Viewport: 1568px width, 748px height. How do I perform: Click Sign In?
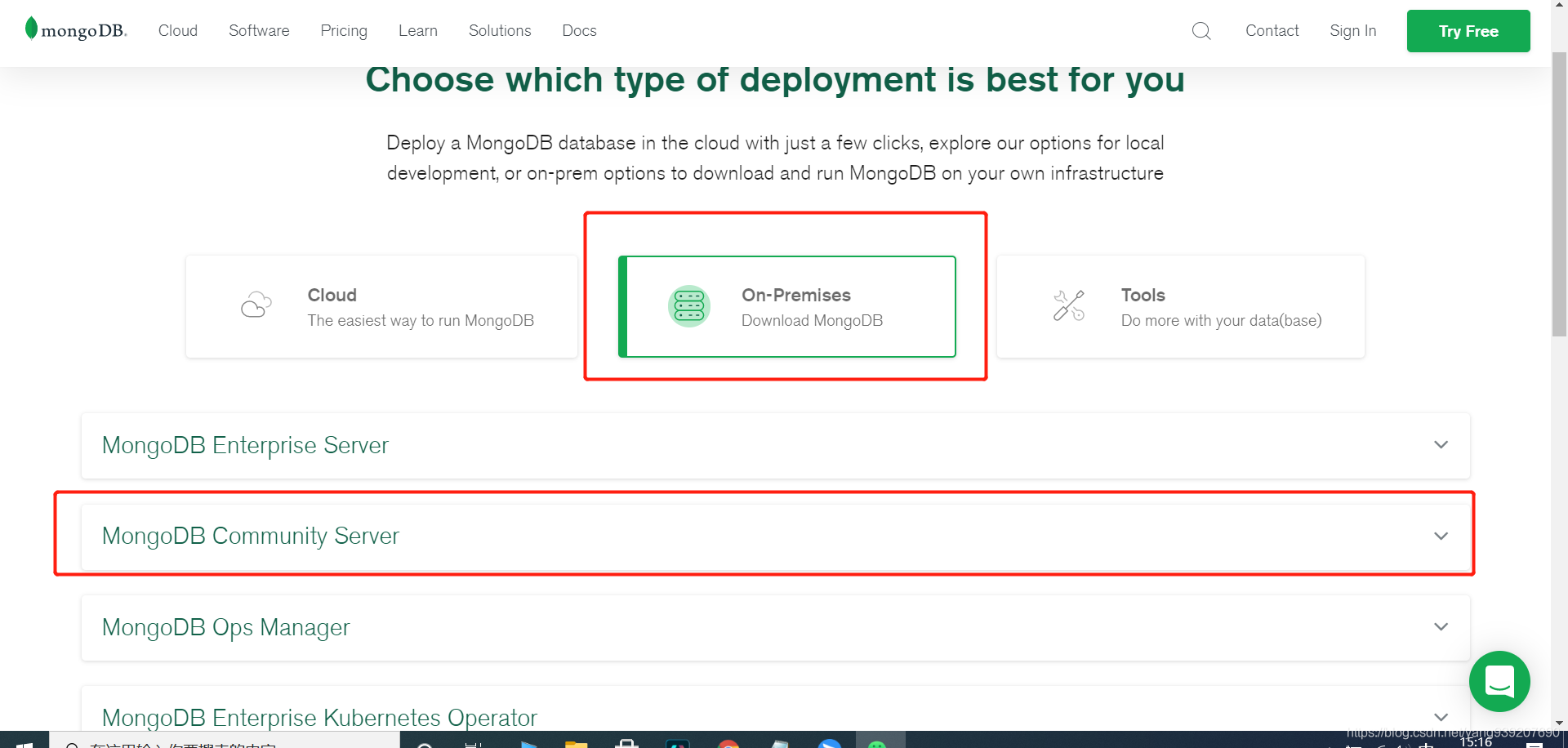pyautogui.click(x=1352, y=31)
